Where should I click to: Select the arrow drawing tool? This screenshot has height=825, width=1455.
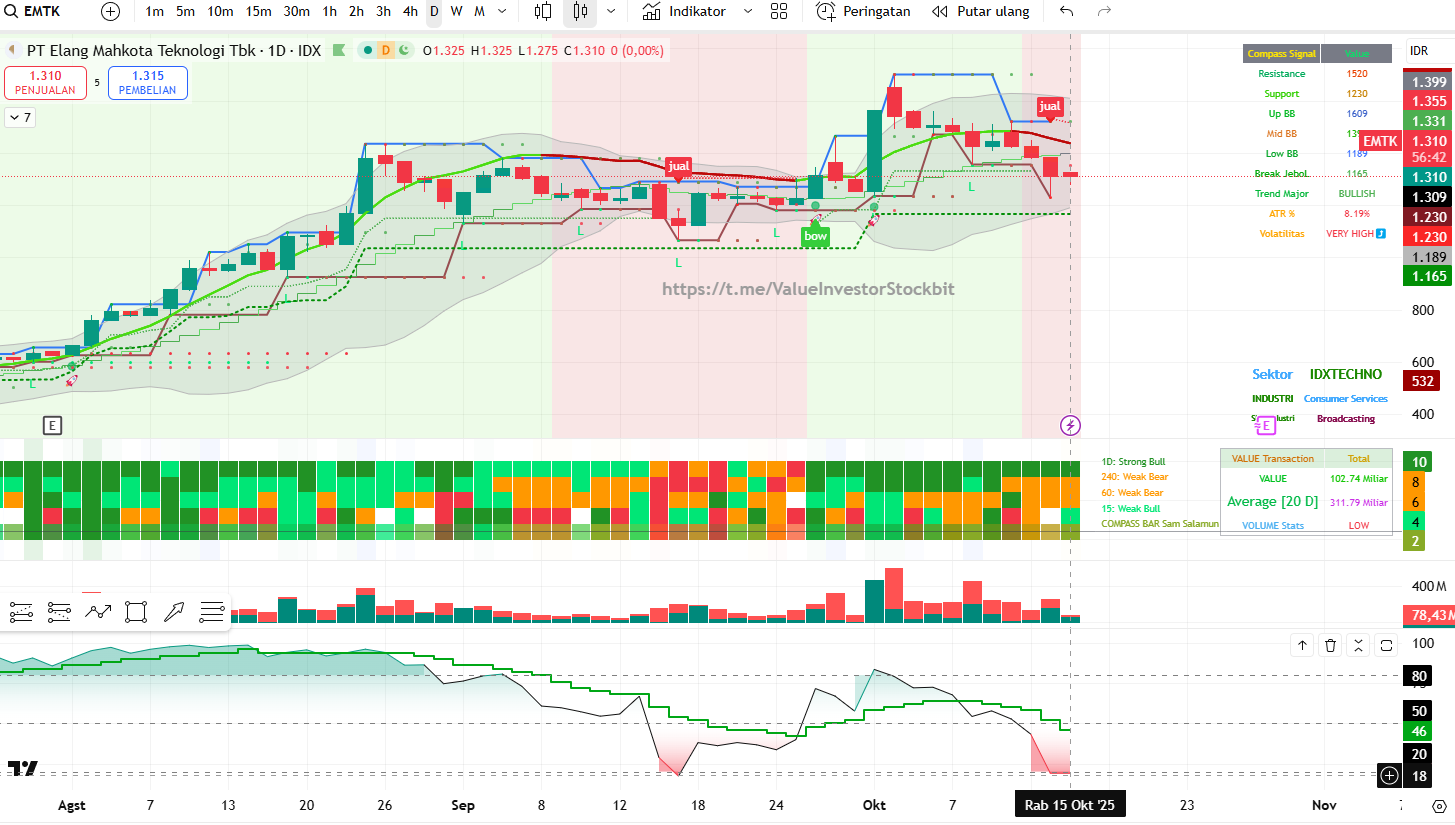click(x=174, y=612)
